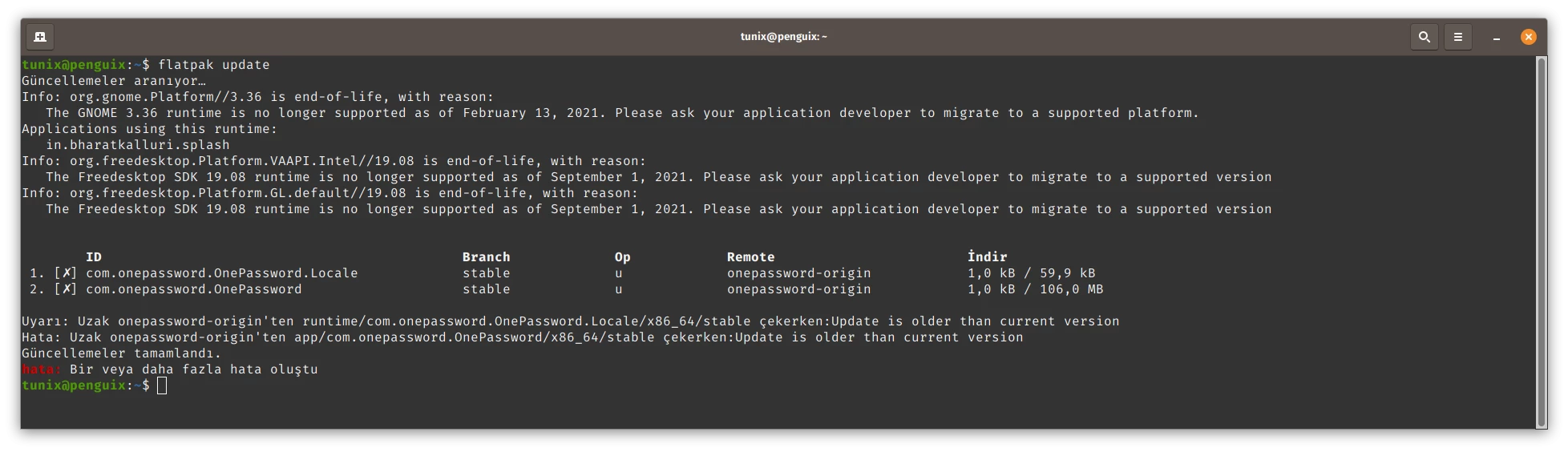The height and width of the screenshot is (452, 1568).
Task: Click 'org.gnome.Platform//3.36' info line
Action: pyautogui.click(x=258, y=97)
